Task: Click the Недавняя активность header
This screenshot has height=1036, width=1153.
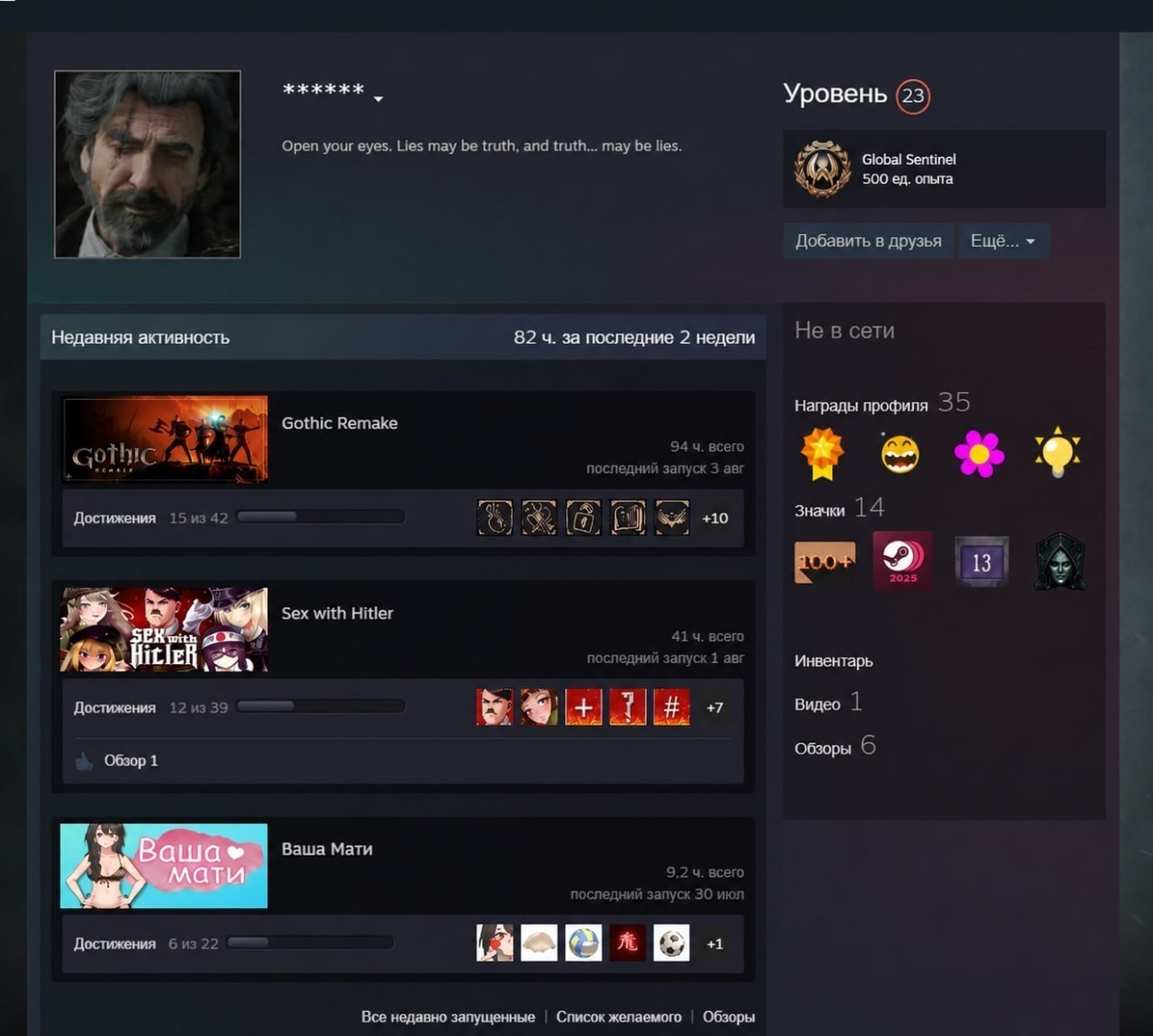Action: 141,337
